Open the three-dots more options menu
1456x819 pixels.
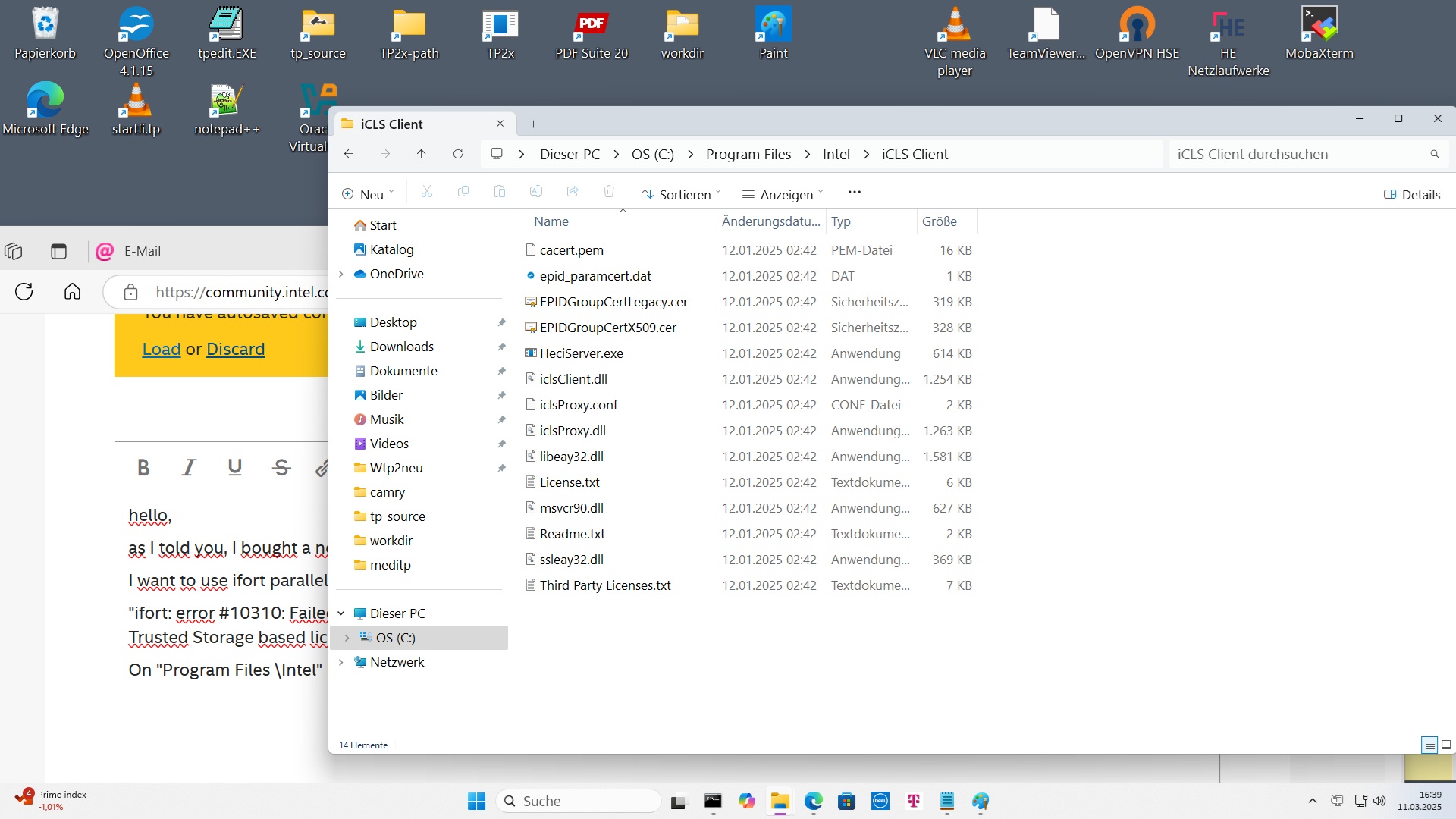click(855, 193)
